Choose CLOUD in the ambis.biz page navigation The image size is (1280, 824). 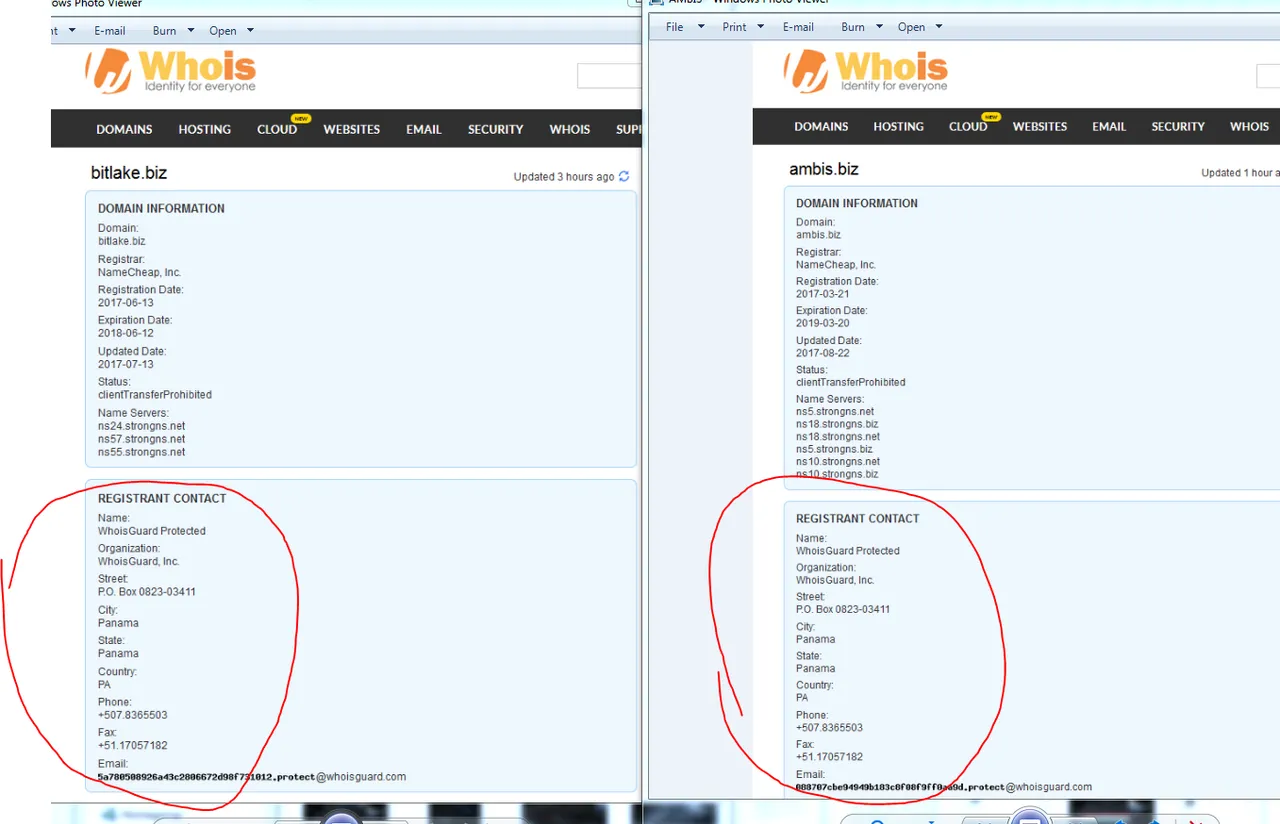[x=968, y=126]
